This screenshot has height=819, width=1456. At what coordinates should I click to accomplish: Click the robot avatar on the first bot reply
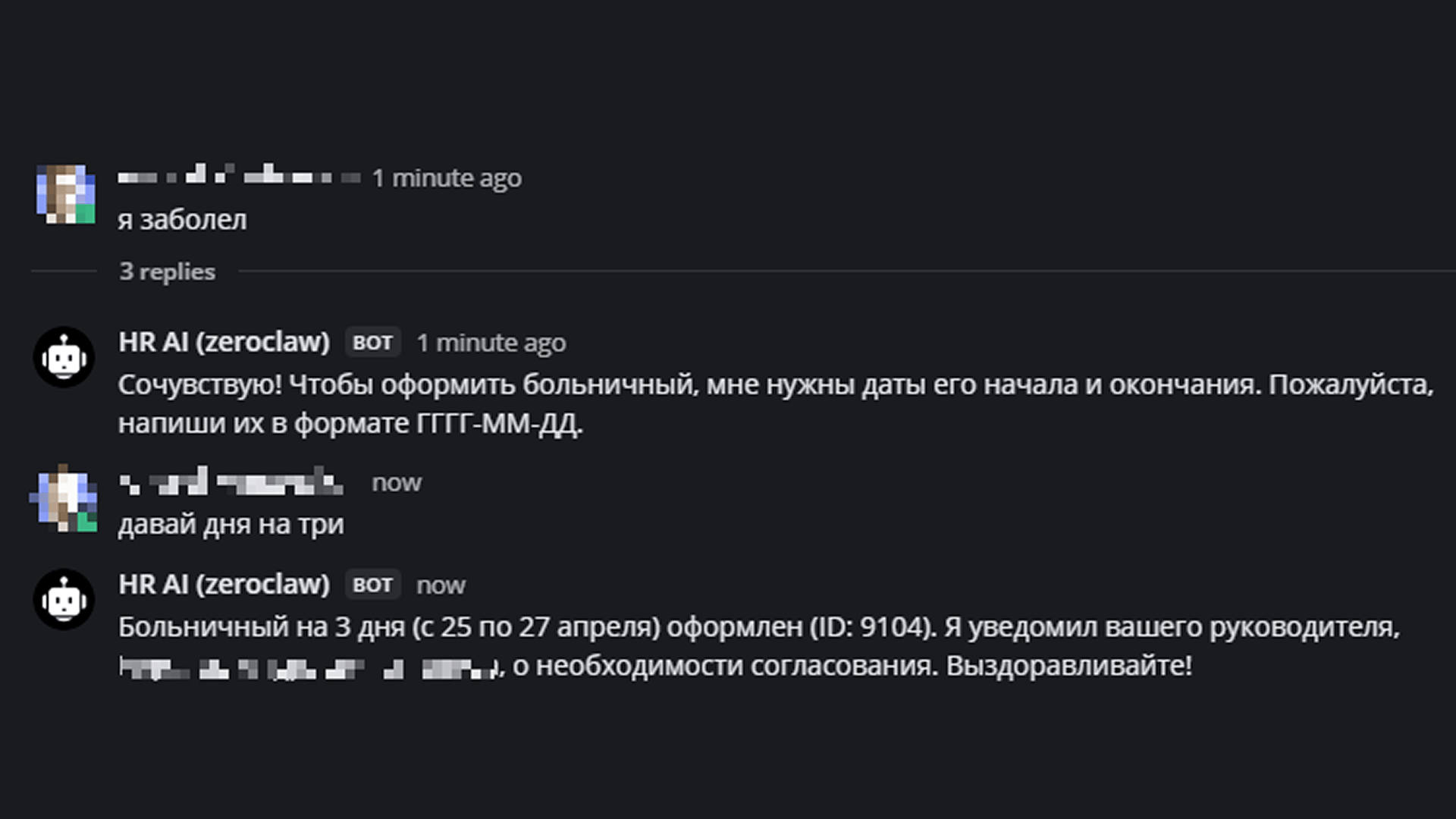click(x=64, y=357)
